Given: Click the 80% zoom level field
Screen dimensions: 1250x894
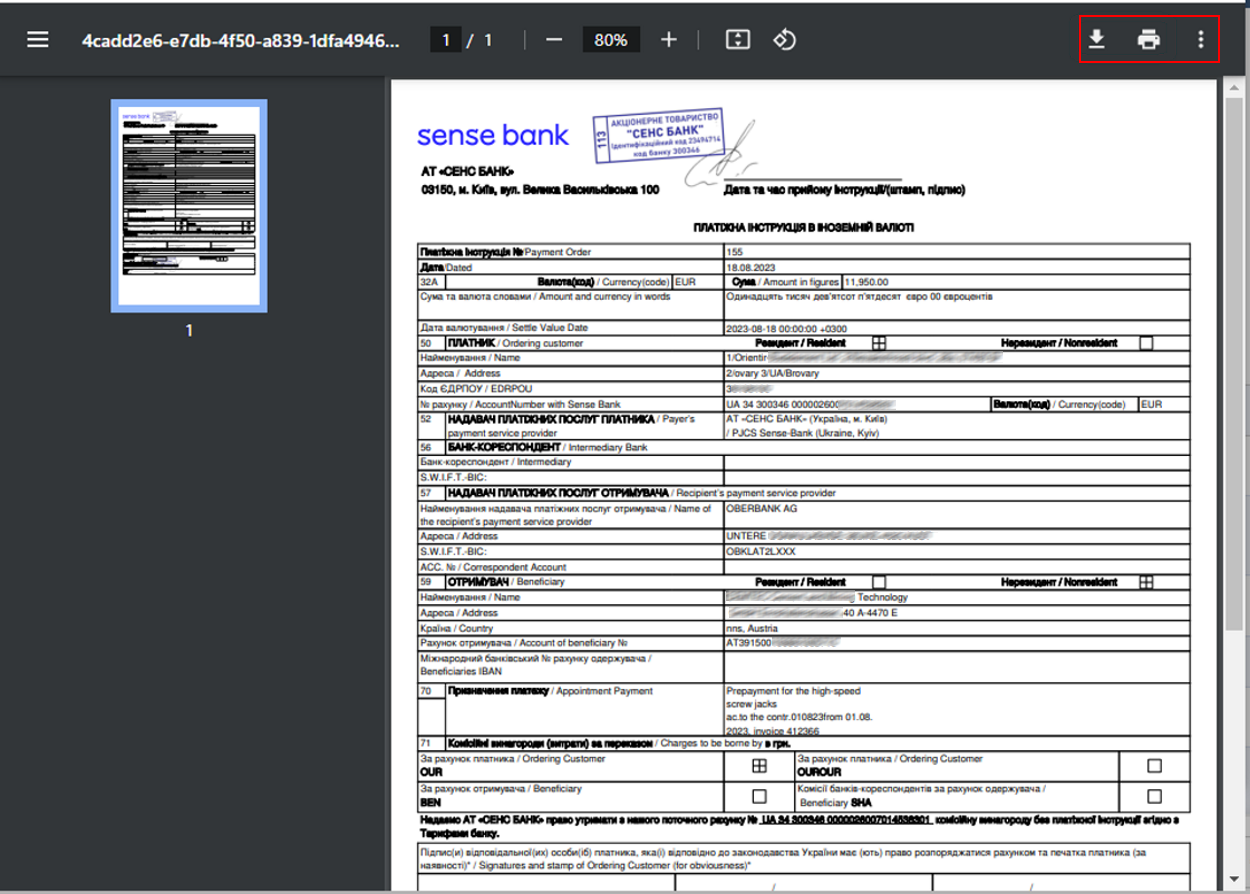Looking at the screenshot, I should [x=610, y=40].
